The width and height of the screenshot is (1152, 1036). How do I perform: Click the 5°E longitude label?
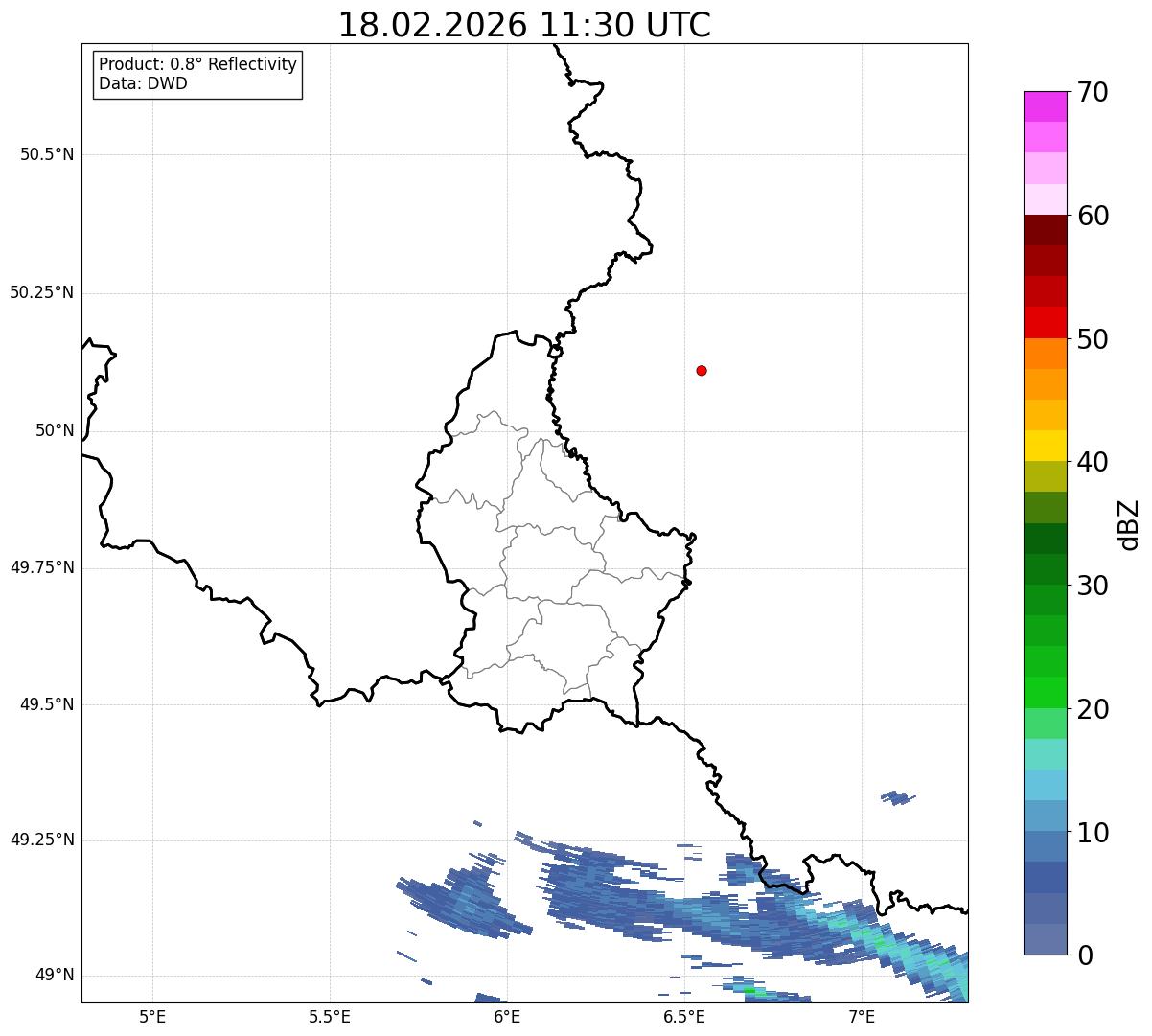click(152, 1016)
